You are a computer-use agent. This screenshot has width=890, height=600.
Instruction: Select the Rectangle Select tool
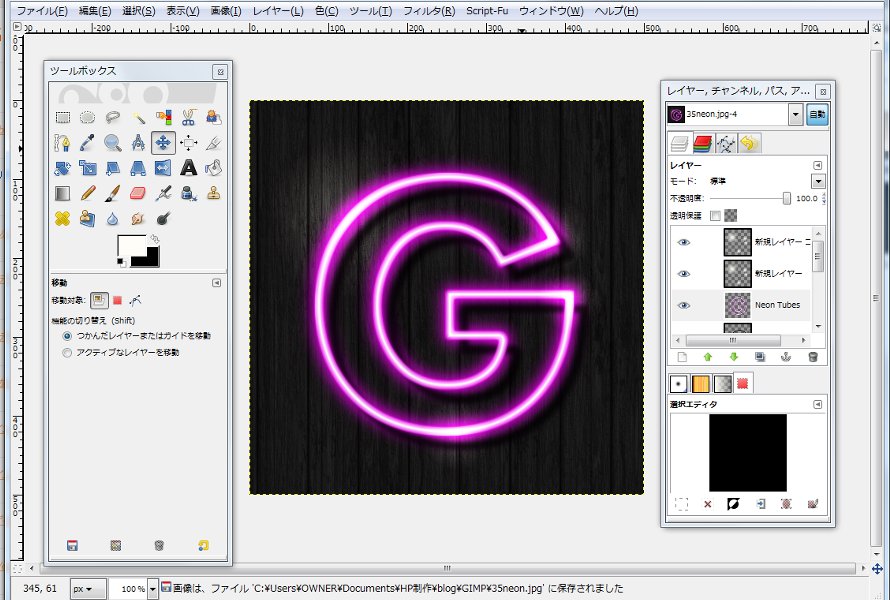coord(63,116)
